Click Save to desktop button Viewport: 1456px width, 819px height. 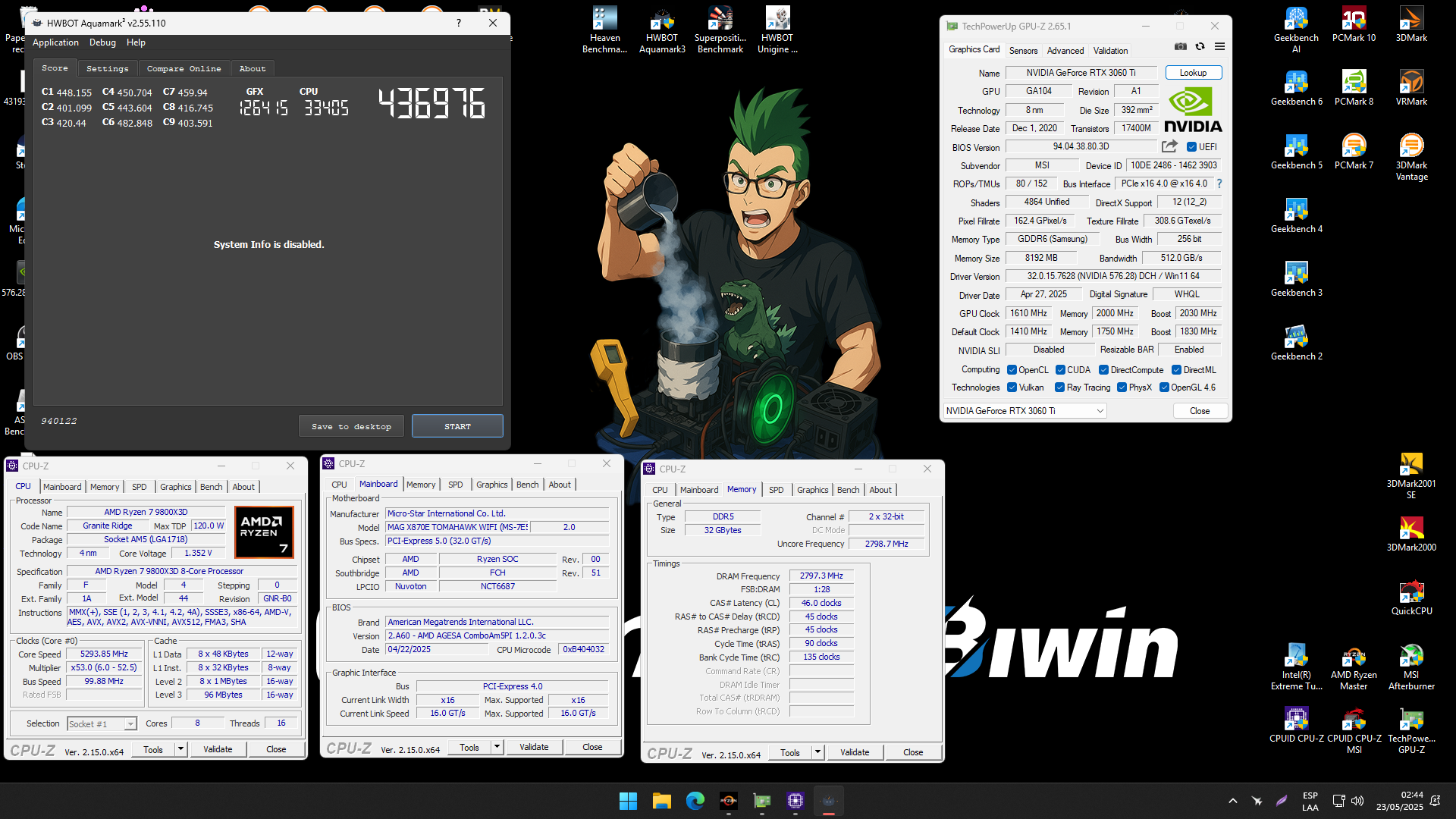point(351,426)
